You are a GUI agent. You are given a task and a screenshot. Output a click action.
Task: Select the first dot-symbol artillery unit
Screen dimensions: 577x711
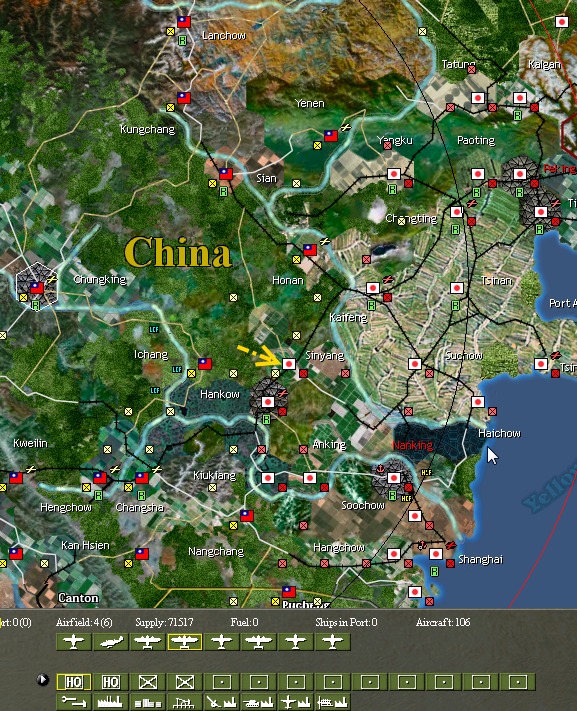222,682
